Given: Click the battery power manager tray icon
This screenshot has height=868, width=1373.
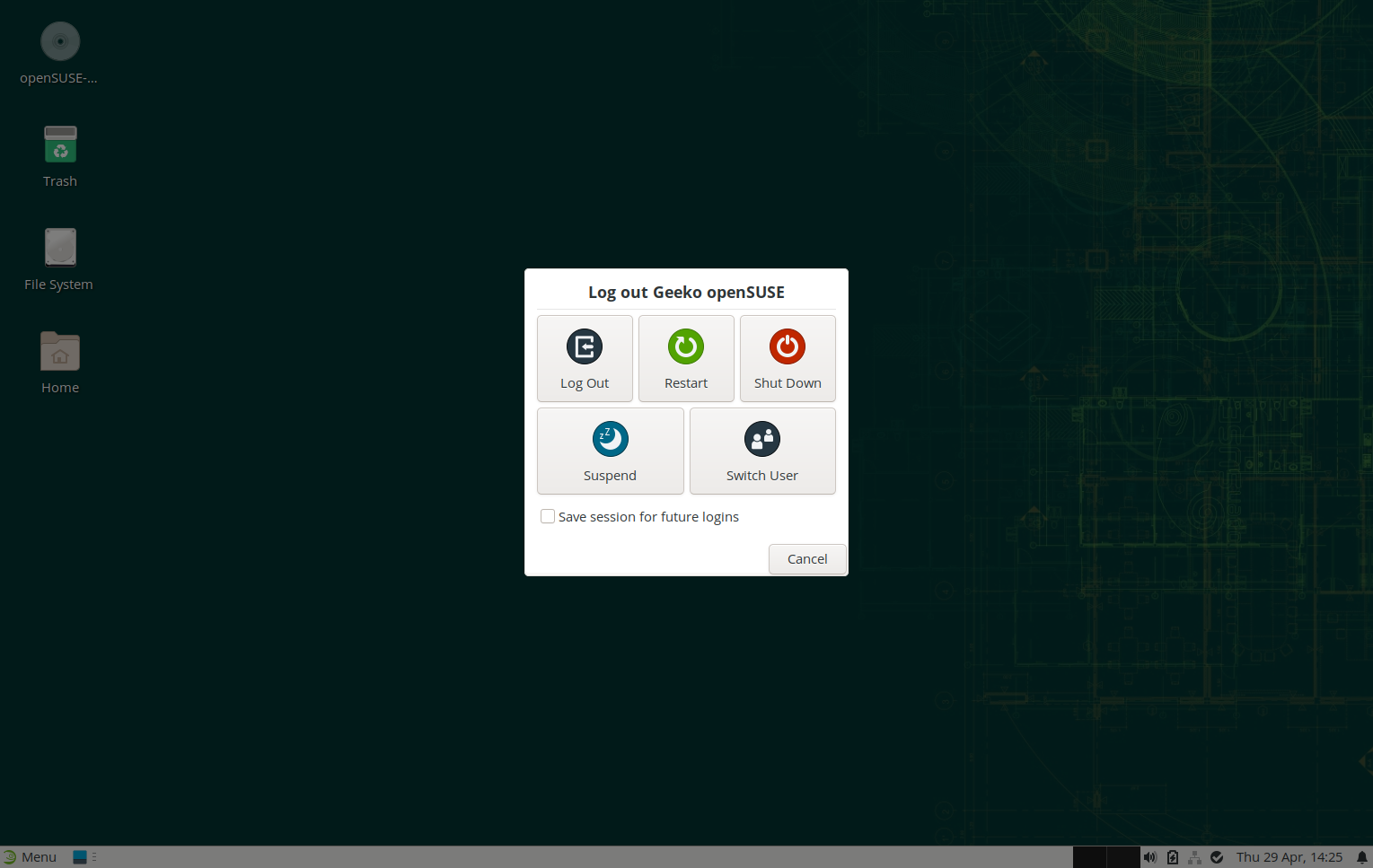Looking at the screenshot, I should pyautogui.click(x=1173, y=857).
